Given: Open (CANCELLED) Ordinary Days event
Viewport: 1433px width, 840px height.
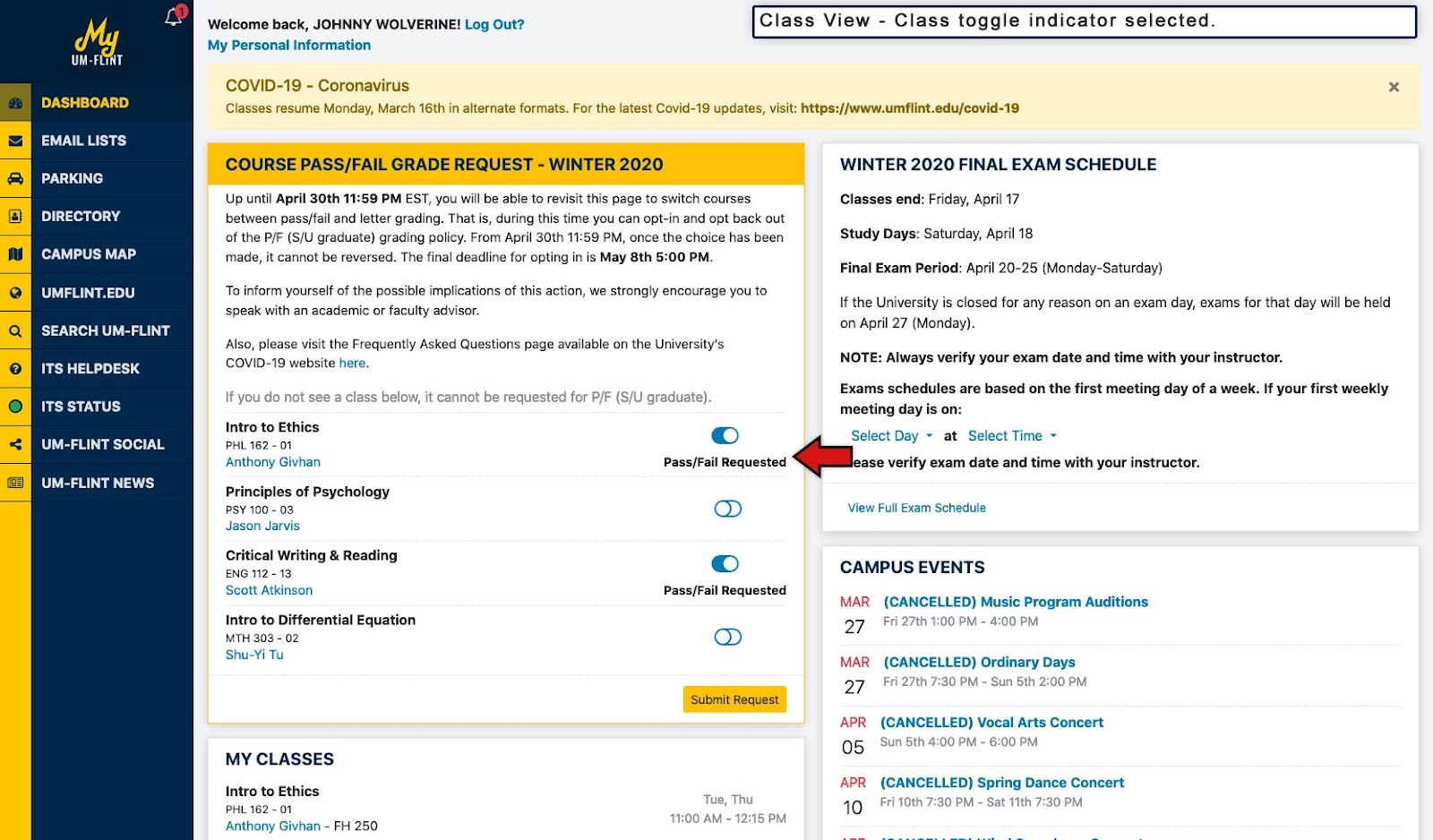Looking at the screenshot, I should pos(979,662).
